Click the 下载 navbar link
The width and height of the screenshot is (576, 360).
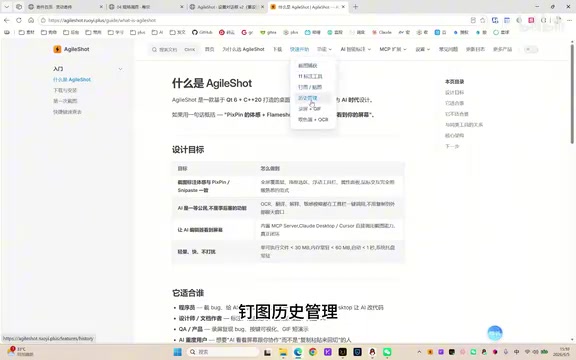click(277, 49)
